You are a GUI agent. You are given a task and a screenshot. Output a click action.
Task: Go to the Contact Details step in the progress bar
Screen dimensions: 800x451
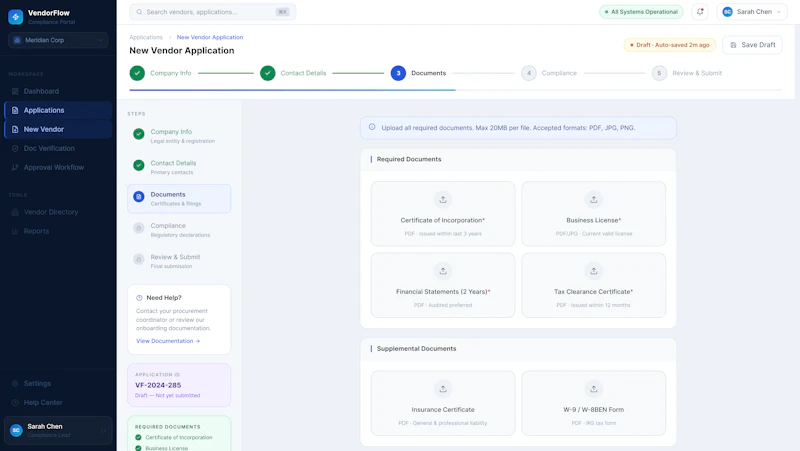(x=293, y=73)
